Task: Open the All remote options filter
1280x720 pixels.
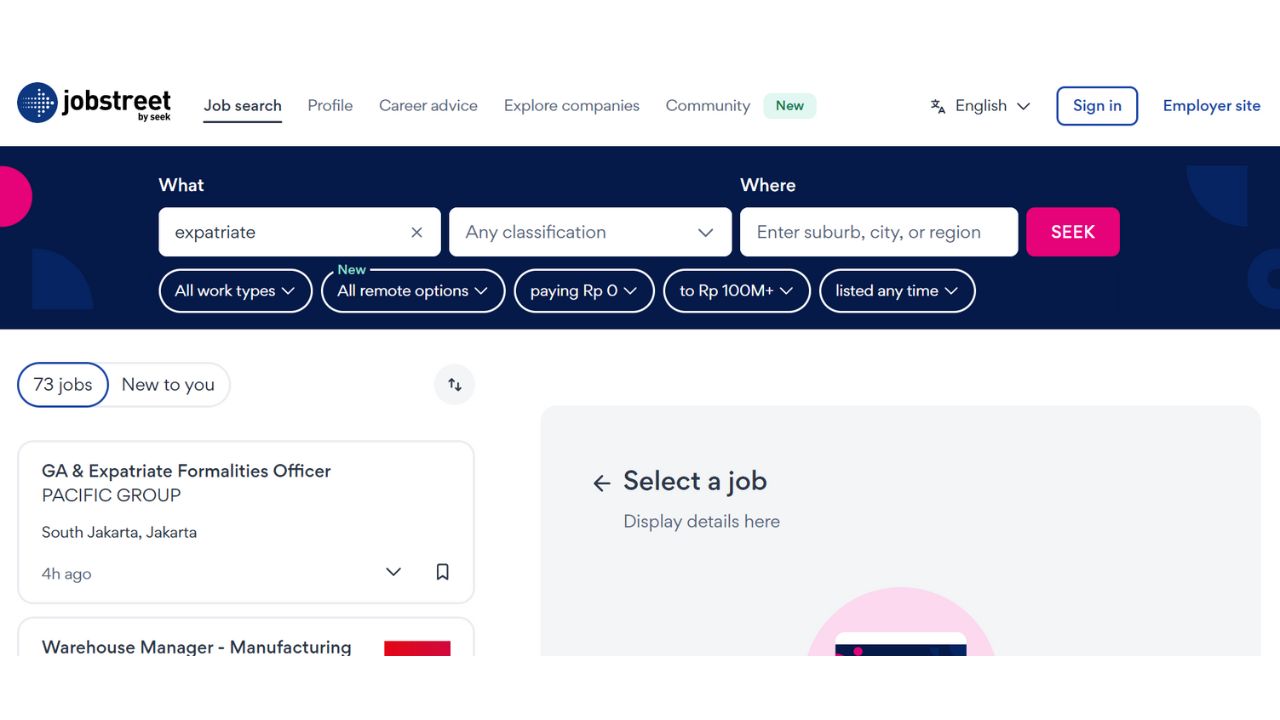Action: coord(412,290)
